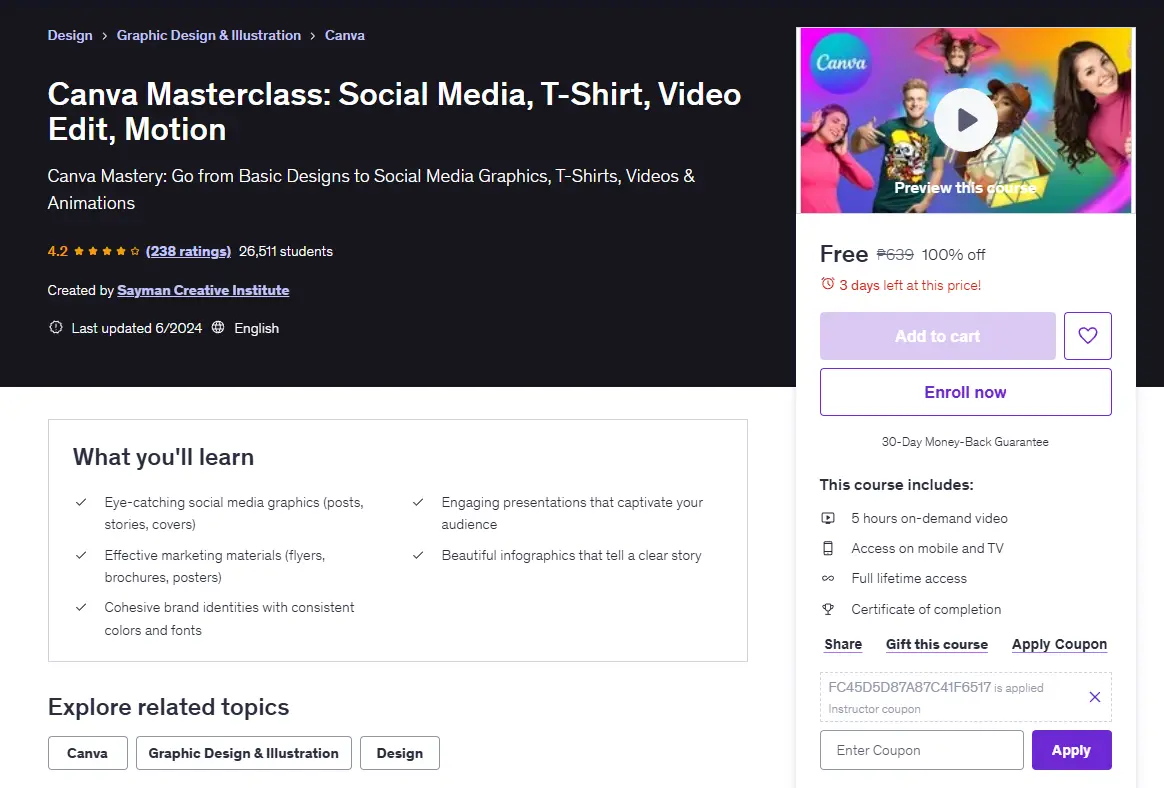Click Gift this course

(x=937, y=644)
